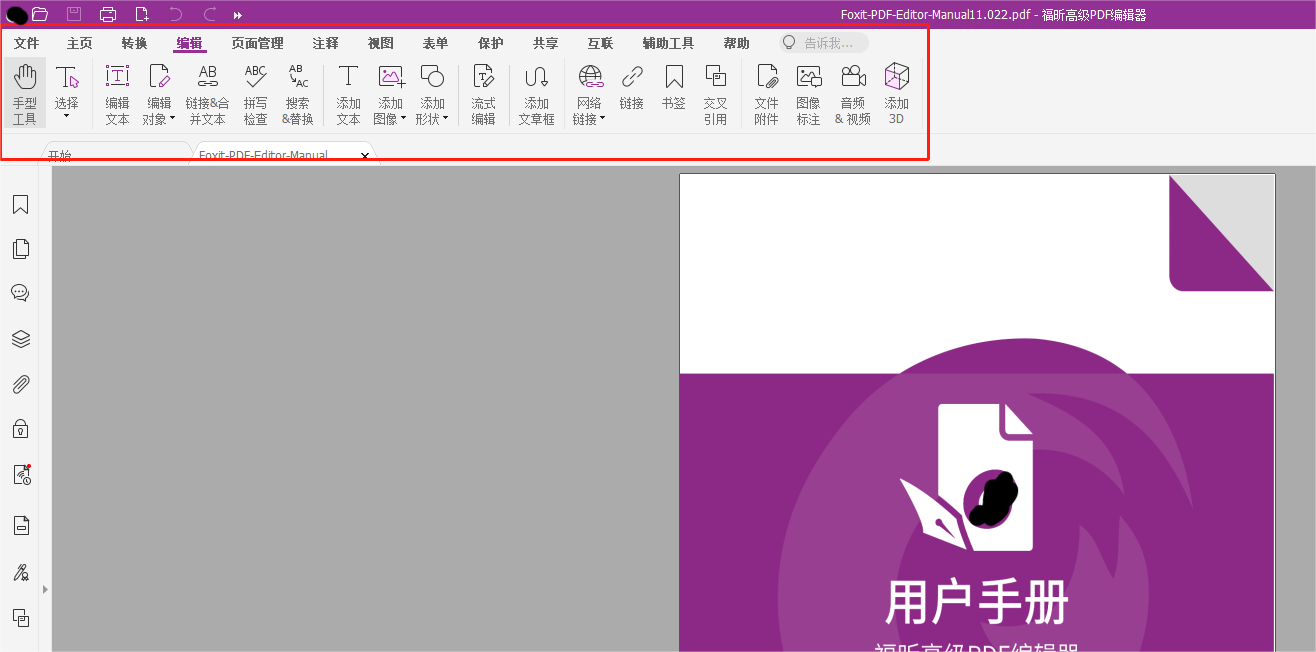The width and height of the screenshot is (1316, 652).
Task: Switch to the Protect (保护) tab
Action: pyautogui.click(x=490, y=43)
